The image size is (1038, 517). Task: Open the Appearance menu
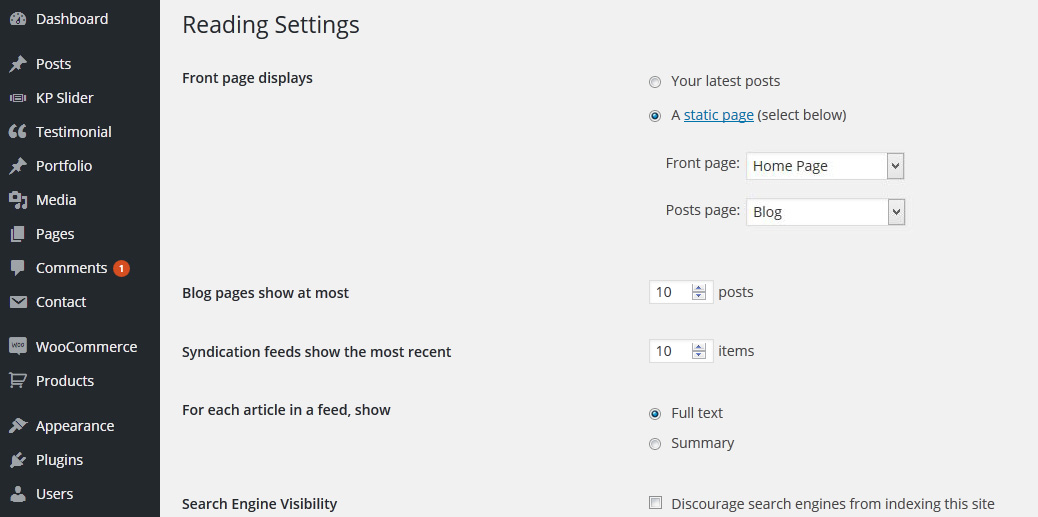75,426
